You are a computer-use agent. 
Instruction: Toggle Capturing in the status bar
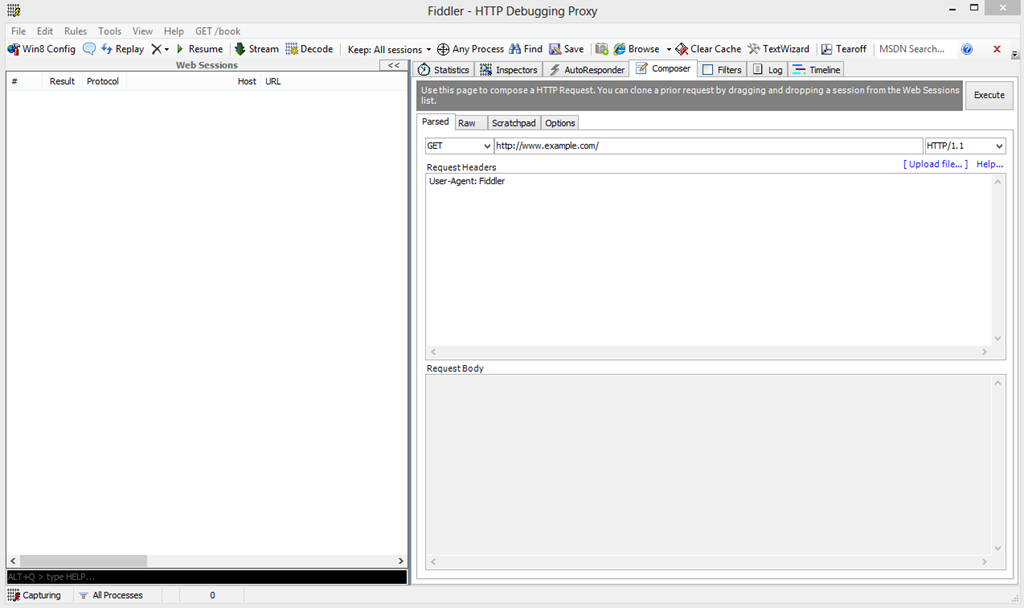pyautogui.click(x=35, y=595)
